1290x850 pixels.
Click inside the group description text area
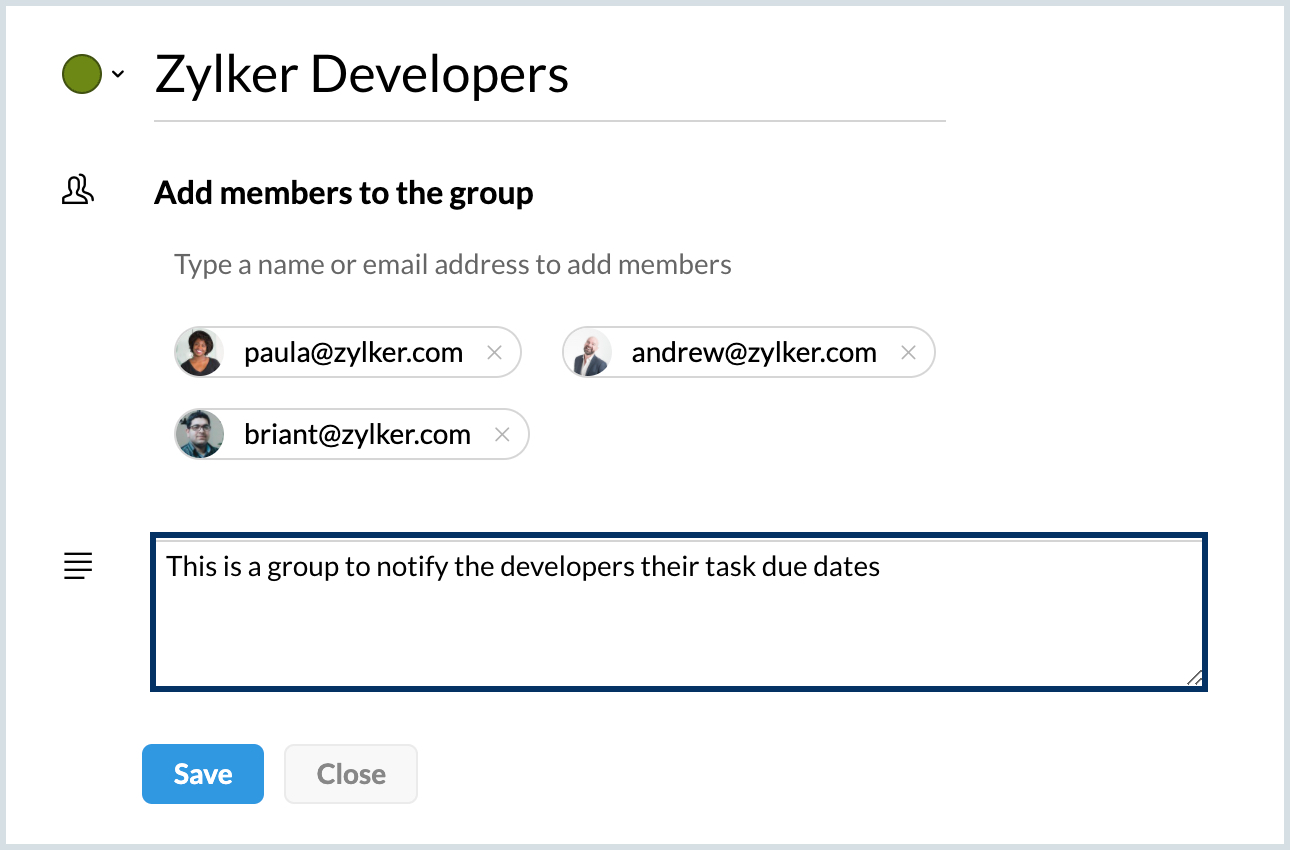pos(678,612)
